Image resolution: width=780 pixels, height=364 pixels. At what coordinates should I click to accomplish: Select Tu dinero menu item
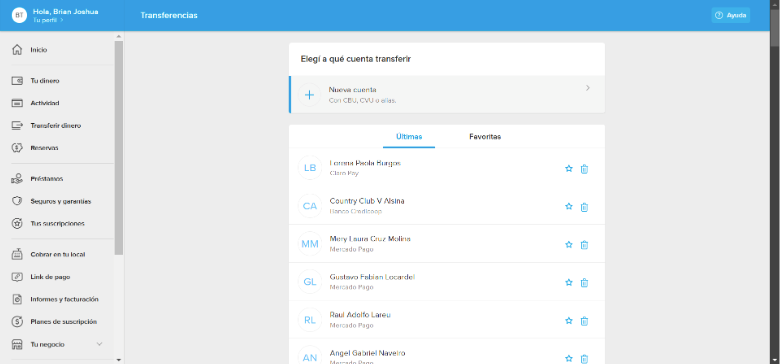[x=45, y=81]
